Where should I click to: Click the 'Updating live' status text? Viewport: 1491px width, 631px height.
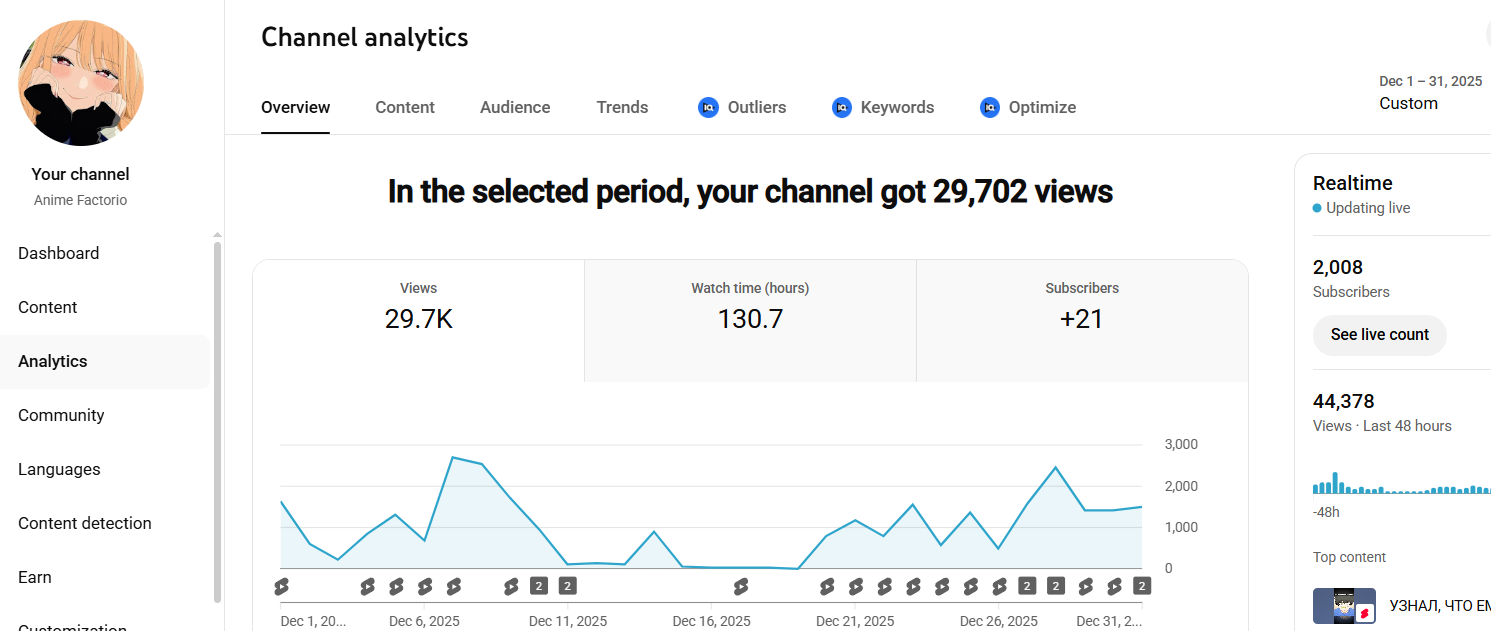1368,208
